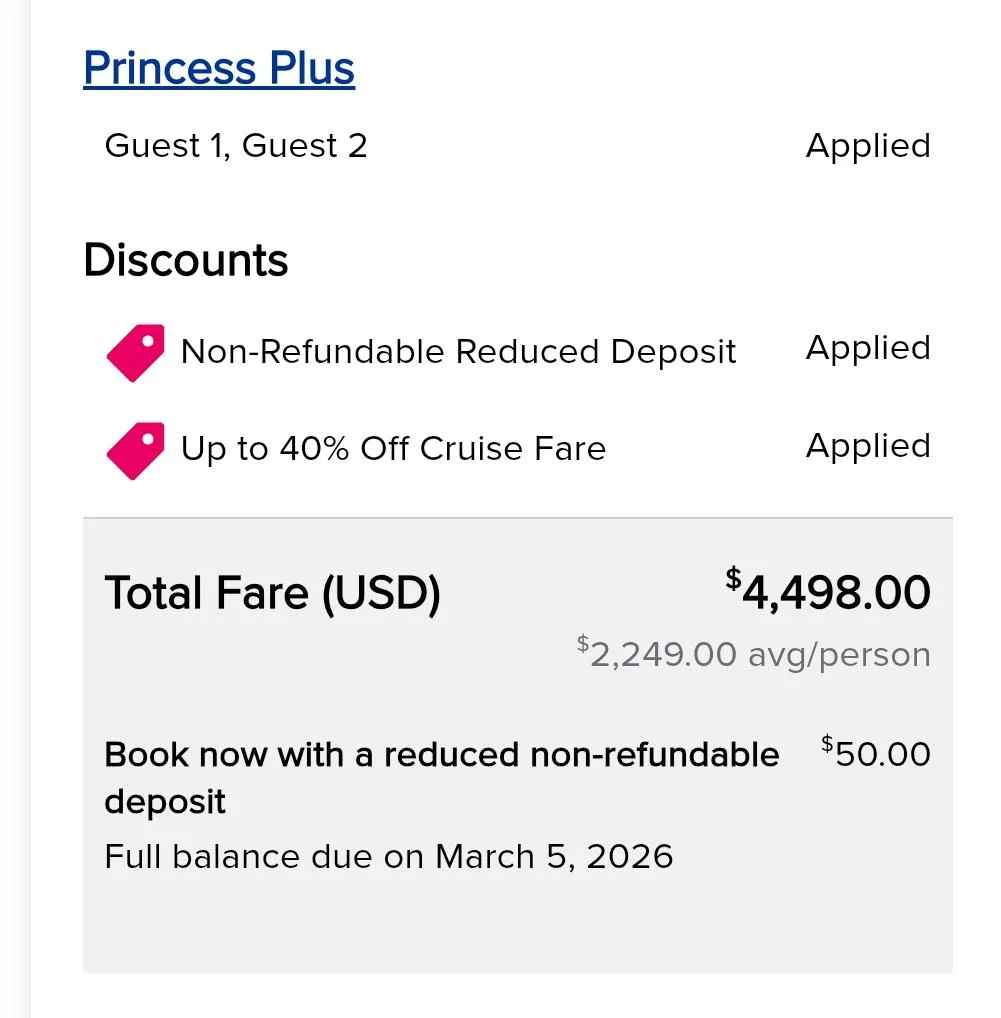The width and height of the screenshot is (1001, 1018).
Task: Click the 40% Off Cruise Fare tag icon
Action: 135,450
